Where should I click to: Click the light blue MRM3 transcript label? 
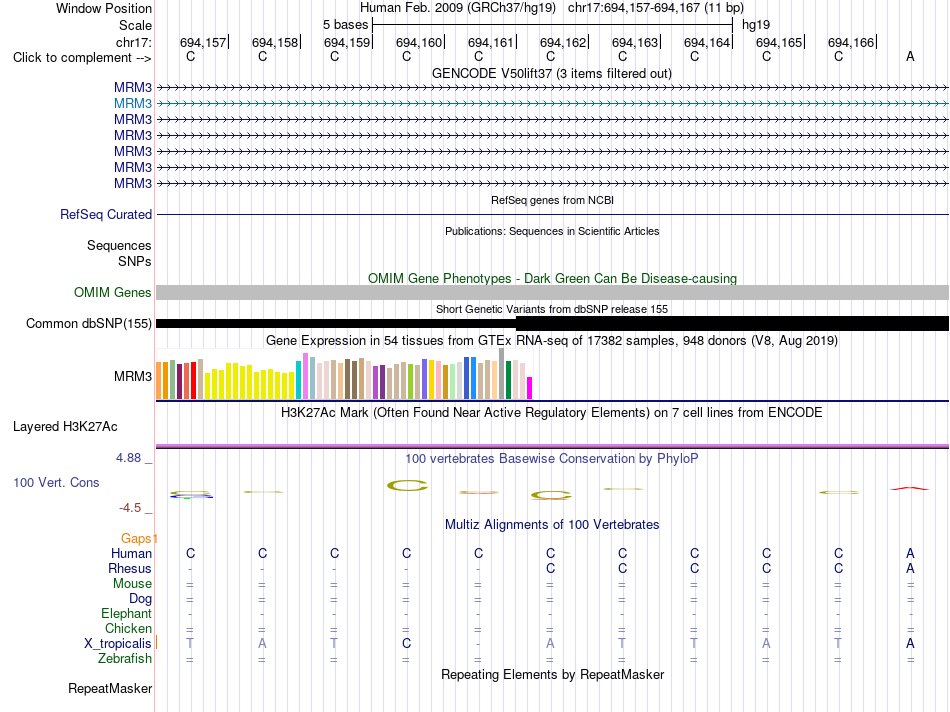pyautogui.click(x=133, y=104)
